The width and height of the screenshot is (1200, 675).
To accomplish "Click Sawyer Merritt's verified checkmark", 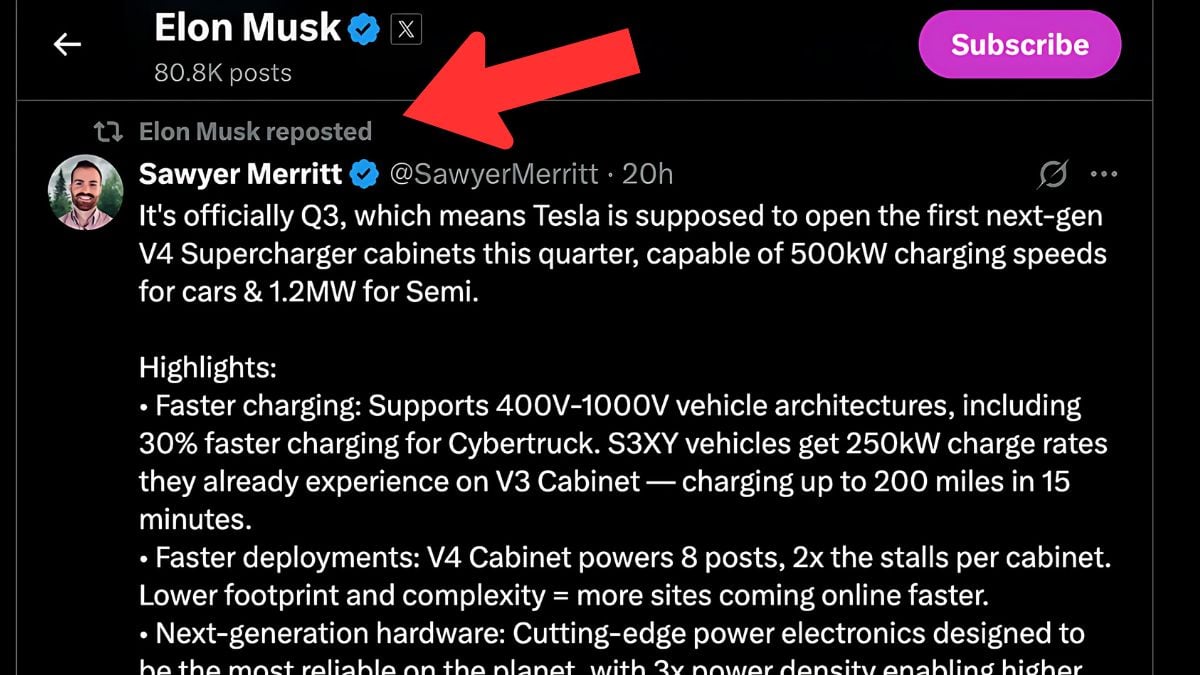I will tap(362, 173).
